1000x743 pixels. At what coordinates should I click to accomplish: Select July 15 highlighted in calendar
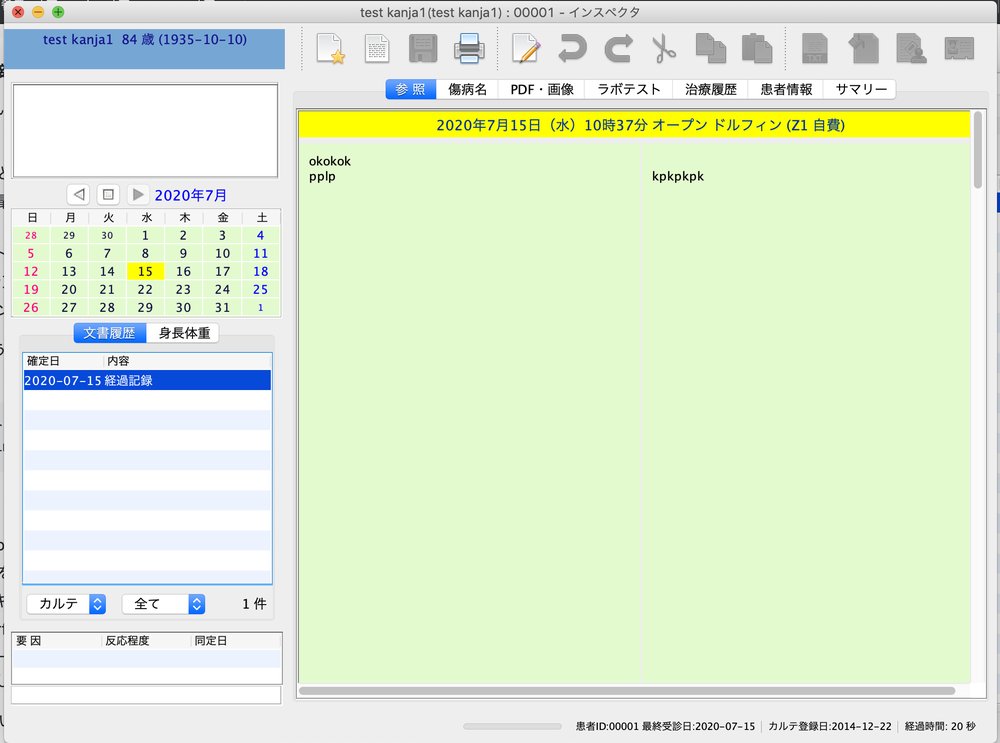(145, 271)
